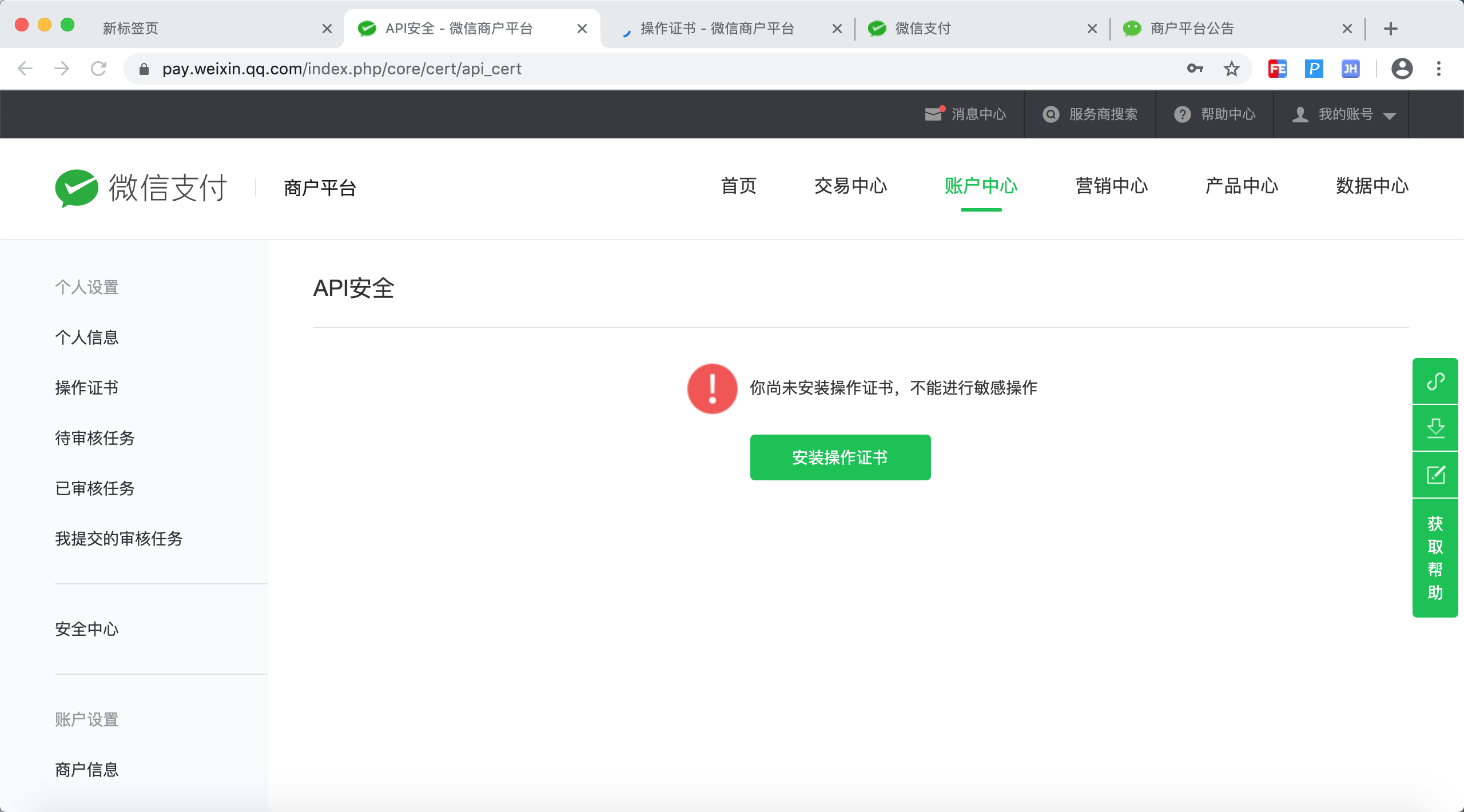Image resolution: width=1464 pixels, height=812 pixels.
Task: Select 操作证书 in left sidebar
Action: point(87,388)
